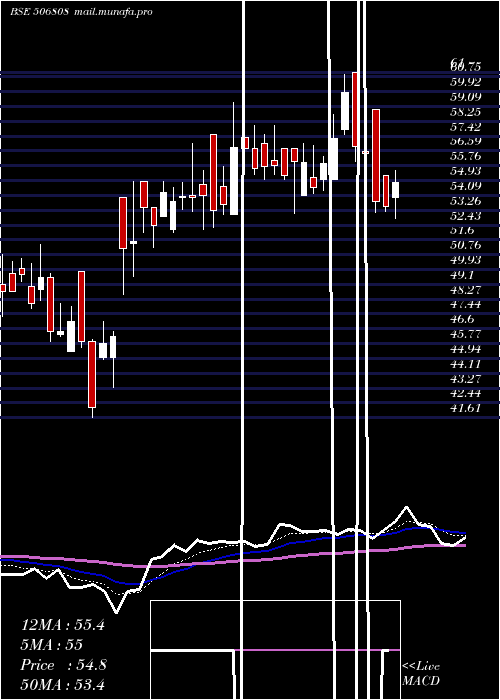Click the 49.93 price axis label
The width and height of the screenshot is (500, 700).
pos(466,259)
